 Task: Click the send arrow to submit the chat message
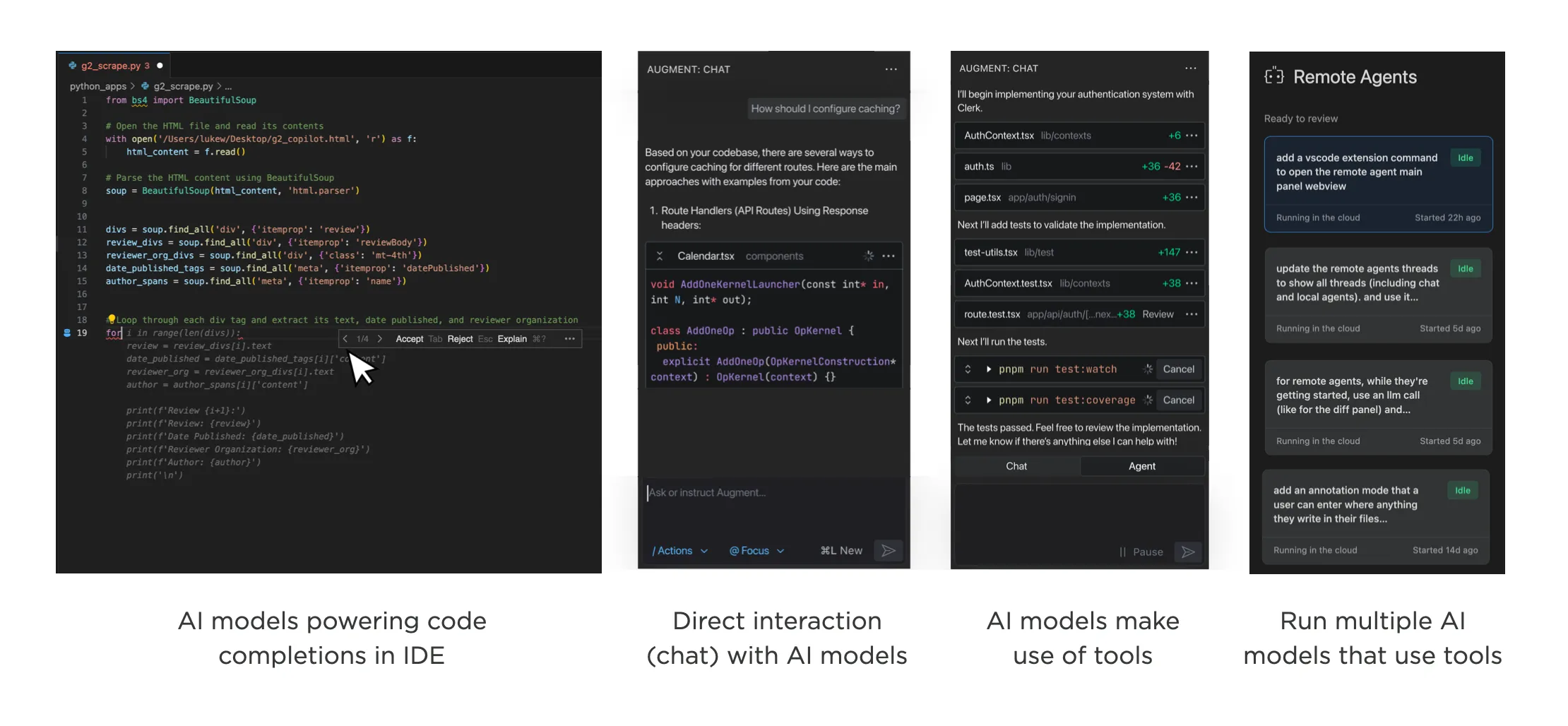click(889, 550)
